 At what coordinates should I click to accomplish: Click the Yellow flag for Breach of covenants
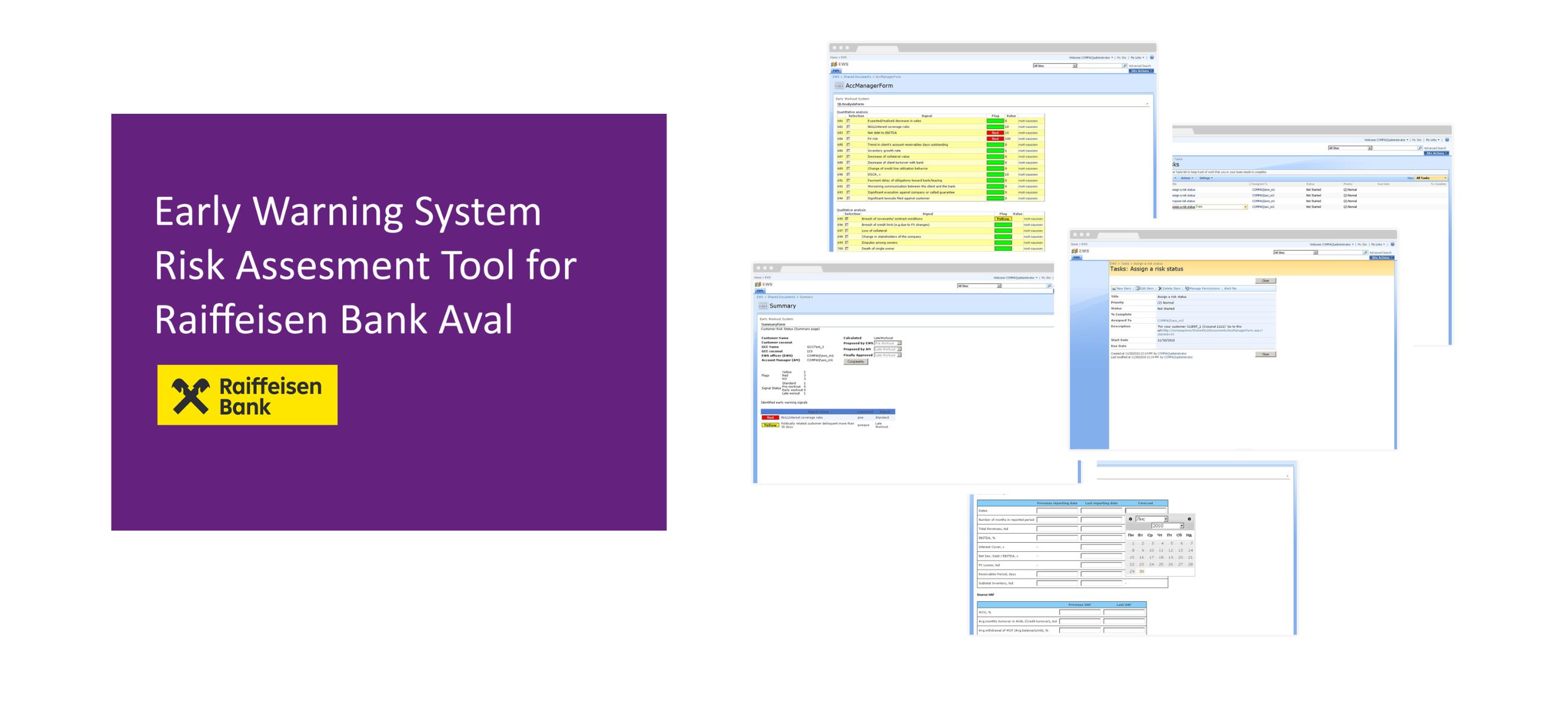[x=1003, y=218]
